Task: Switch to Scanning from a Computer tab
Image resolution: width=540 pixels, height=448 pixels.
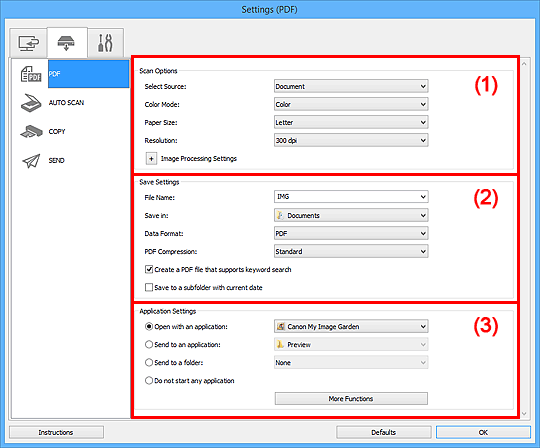Action: (28, 43)
